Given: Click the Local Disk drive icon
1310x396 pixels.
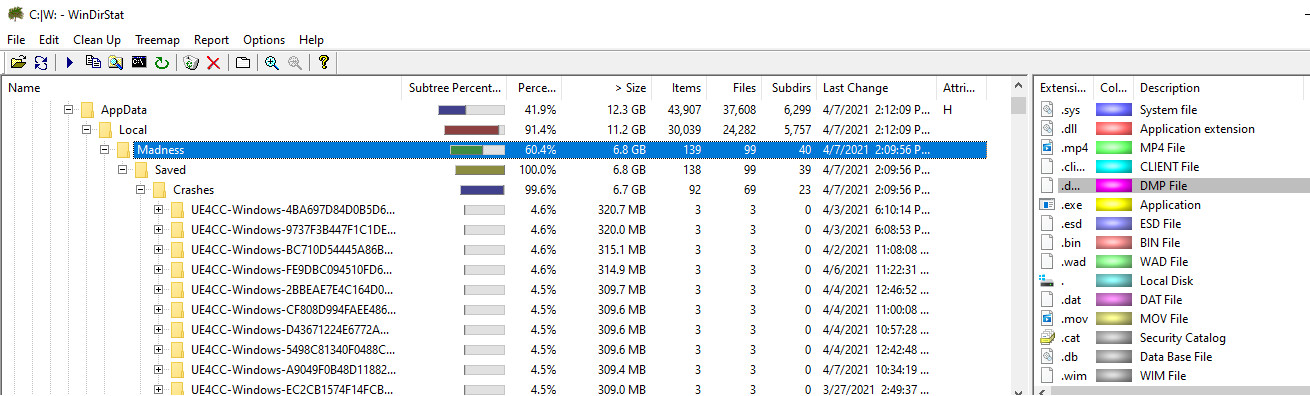Looking at the screenshot, I should (x=1047, y=281).
